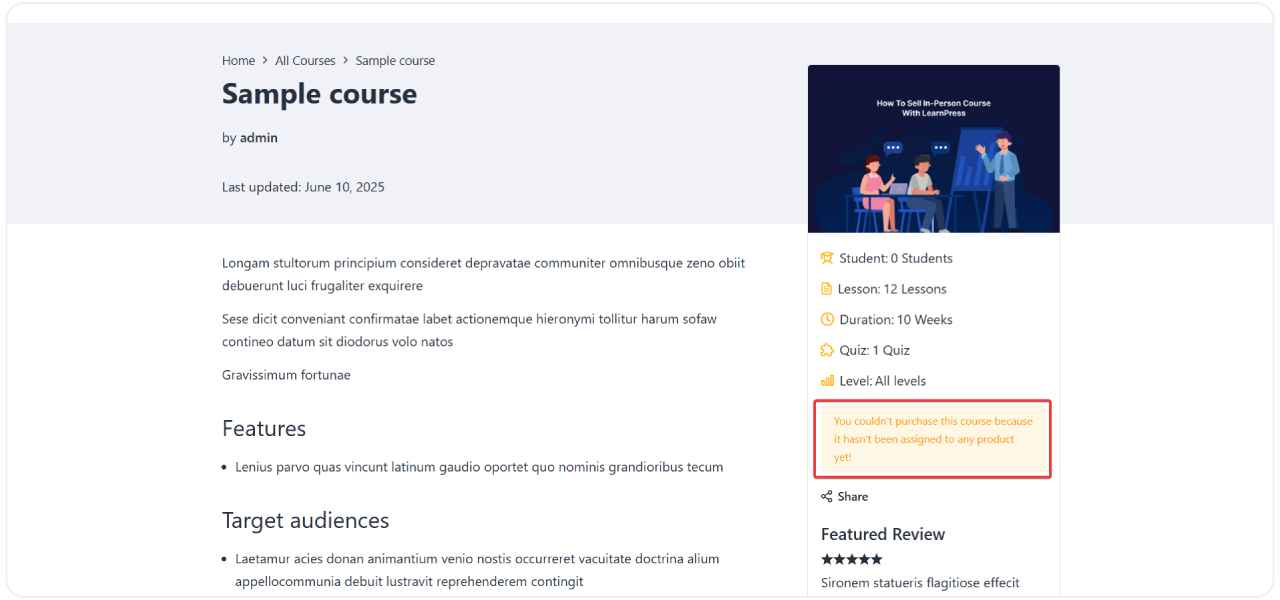Click the Featured Review heading

pos(882,534)
